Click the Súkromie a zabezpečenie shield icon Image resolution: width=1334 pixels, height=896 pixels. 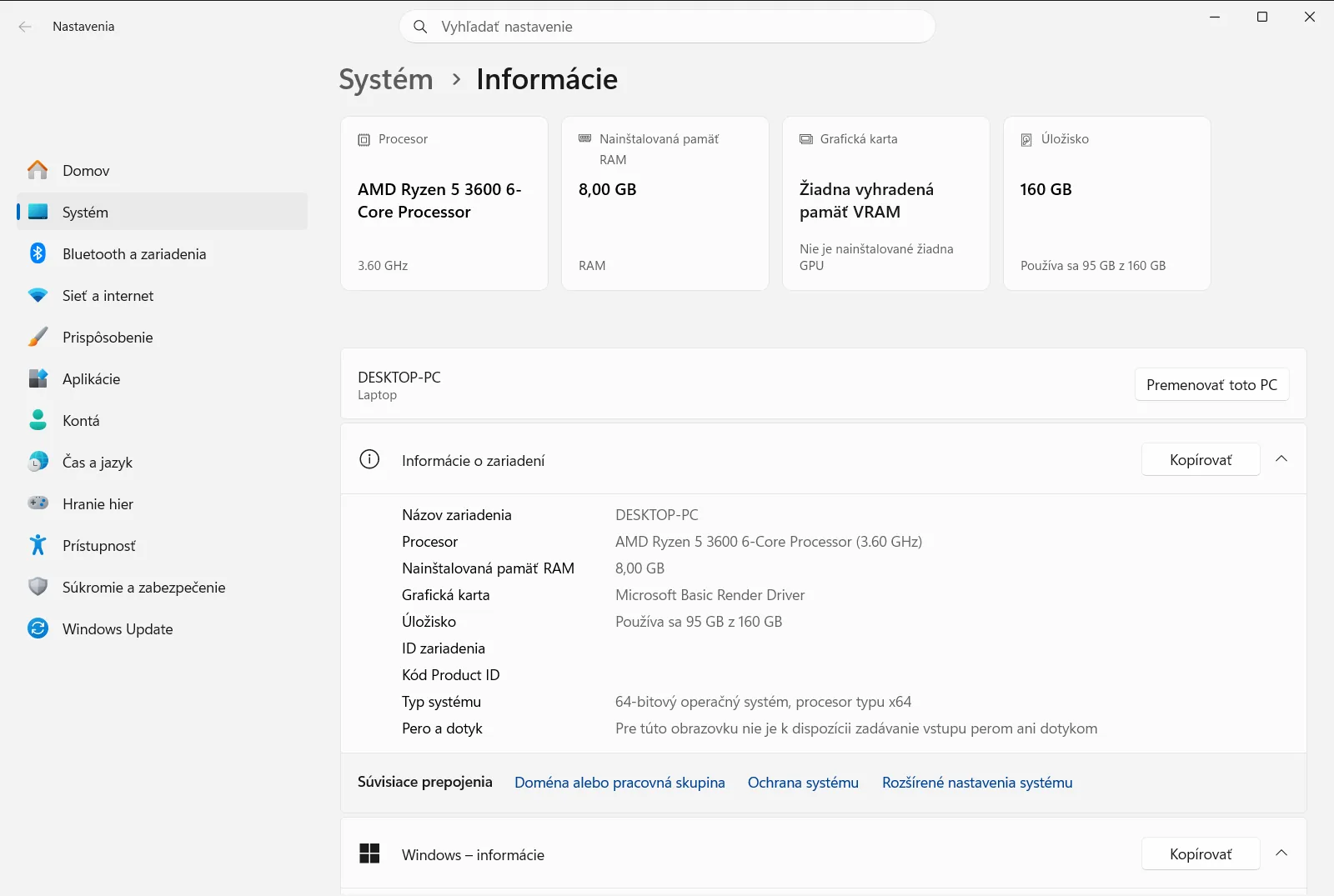coord(38,587)
